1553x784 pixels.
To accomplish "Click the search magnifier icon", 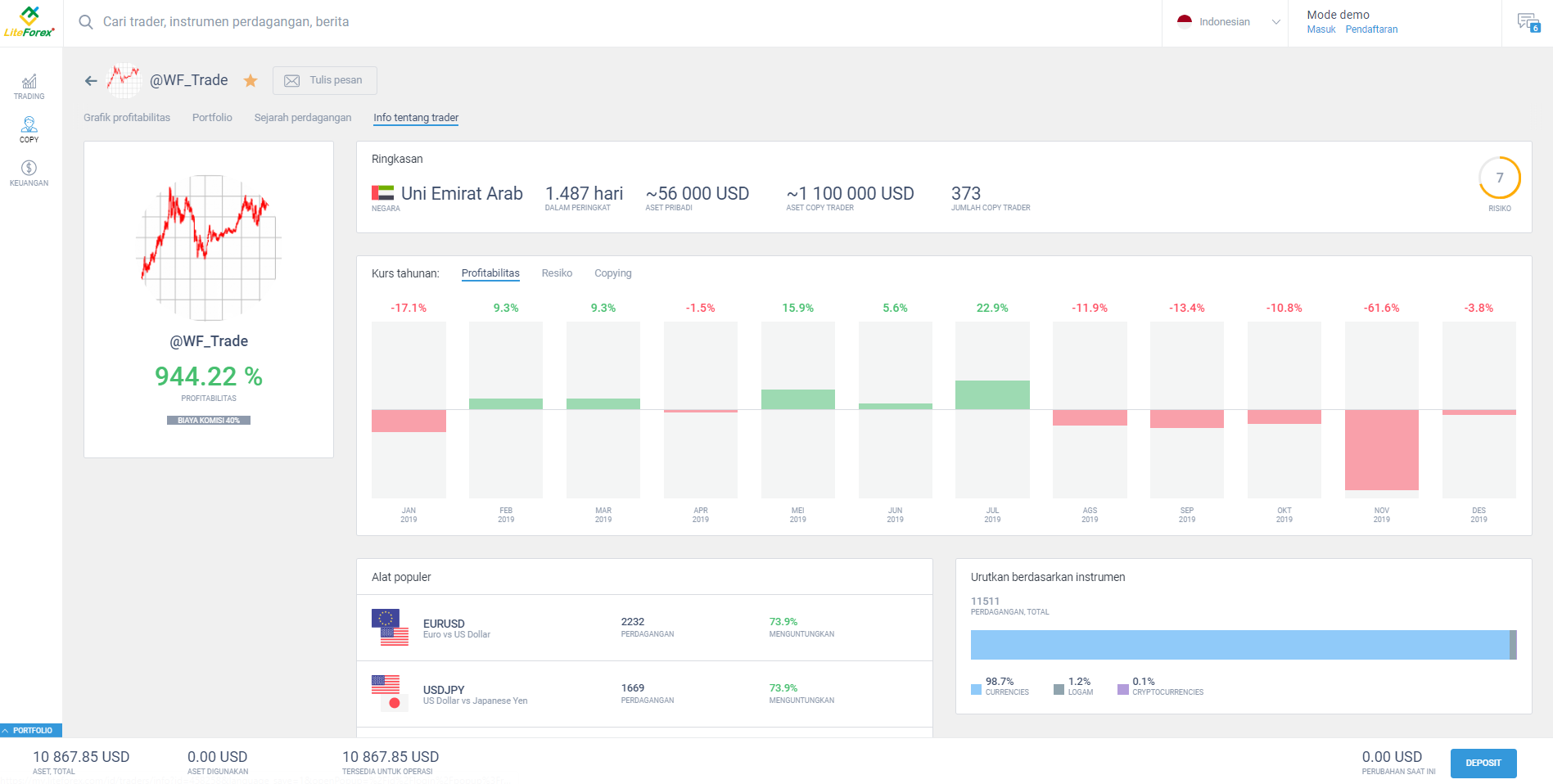I will point(85,22).
